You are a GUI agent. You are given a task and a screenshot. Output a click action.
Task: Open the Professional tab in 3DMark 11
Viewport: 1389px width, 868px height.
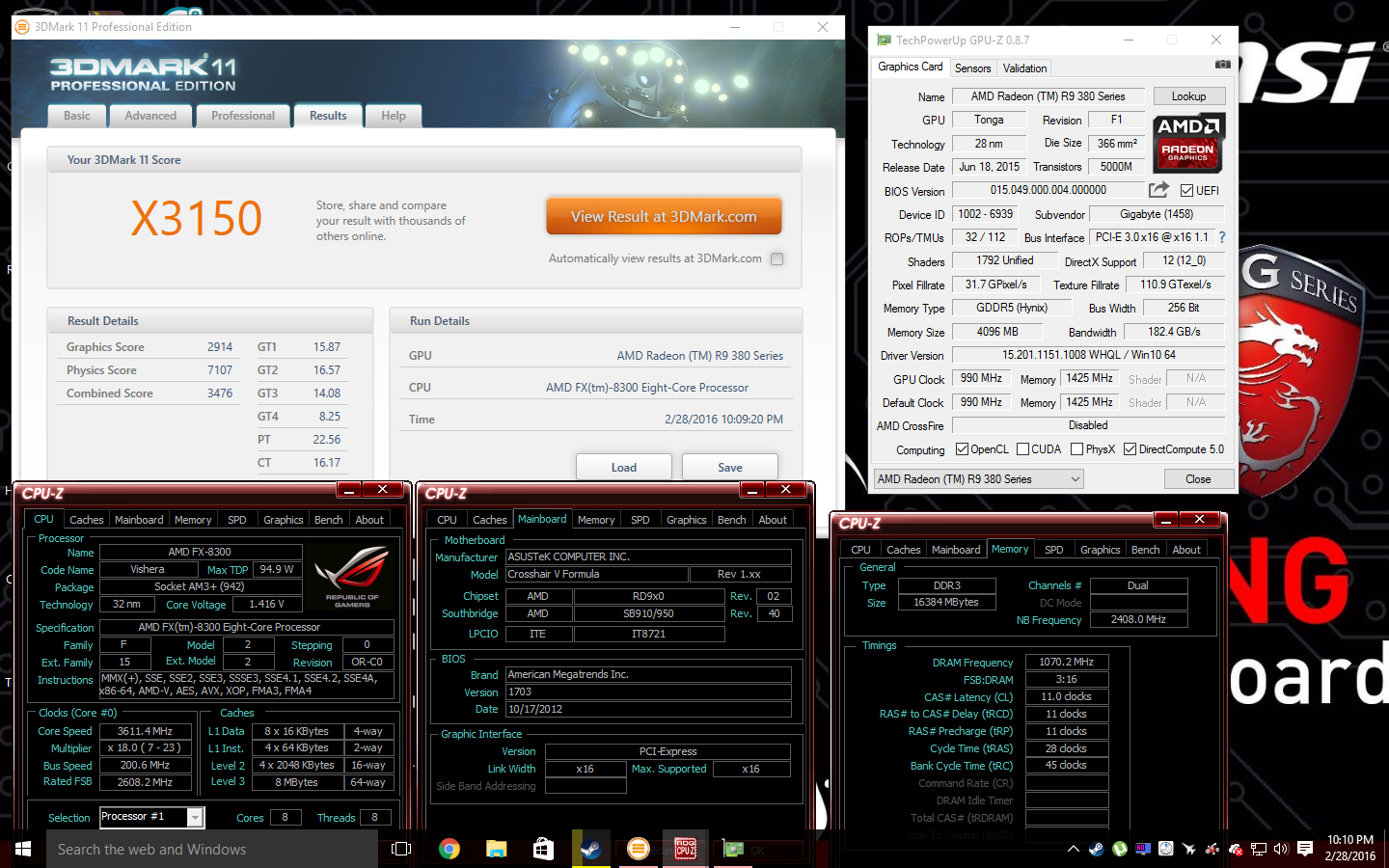point(243,116)
